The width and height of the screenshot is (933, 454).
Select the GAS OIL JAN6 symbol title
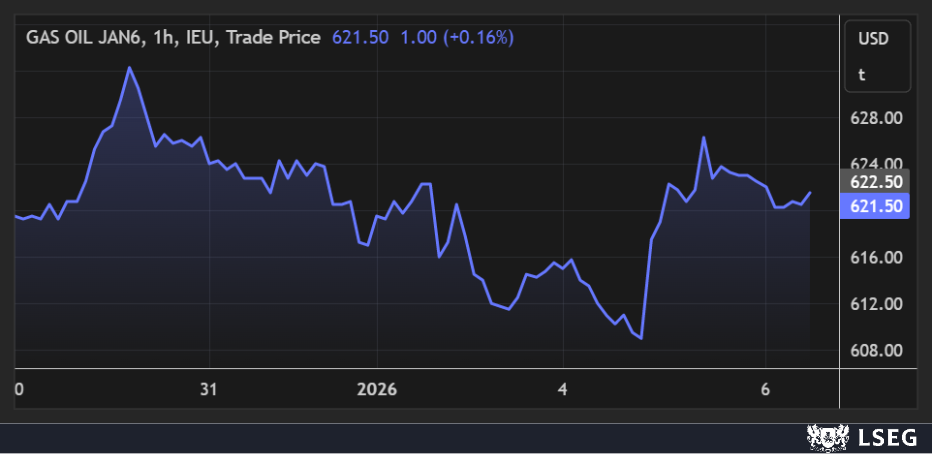81,38
